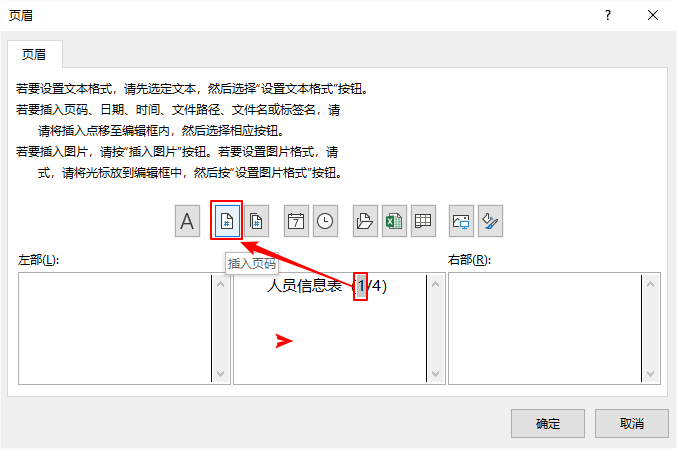Place cursor in center header text box
Image resolution: width=677 pixels, height=449 pixels.
[330, 328]
